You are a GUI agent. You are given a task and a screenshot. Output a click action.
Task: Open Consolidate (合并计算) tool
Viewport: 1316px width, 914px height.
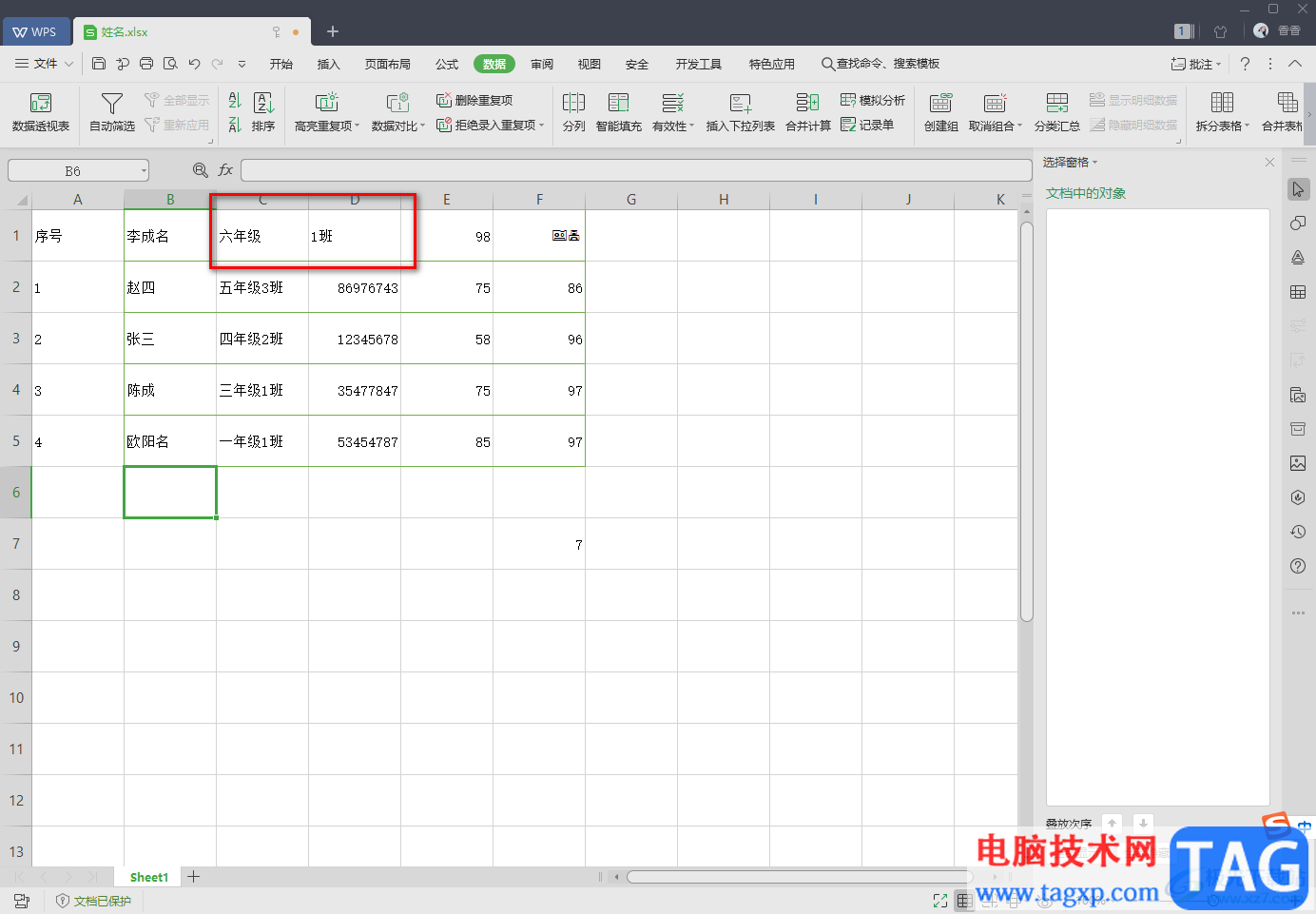(807, 111)
